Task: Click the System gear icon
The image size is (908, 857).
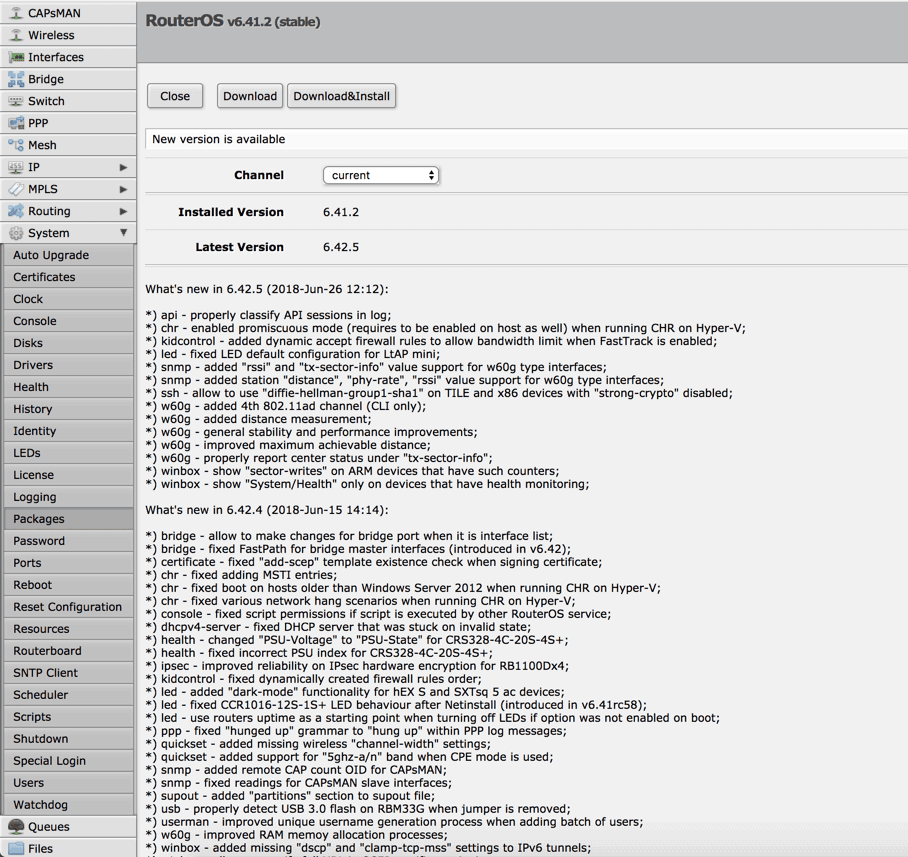Action: tap(16, 233)
